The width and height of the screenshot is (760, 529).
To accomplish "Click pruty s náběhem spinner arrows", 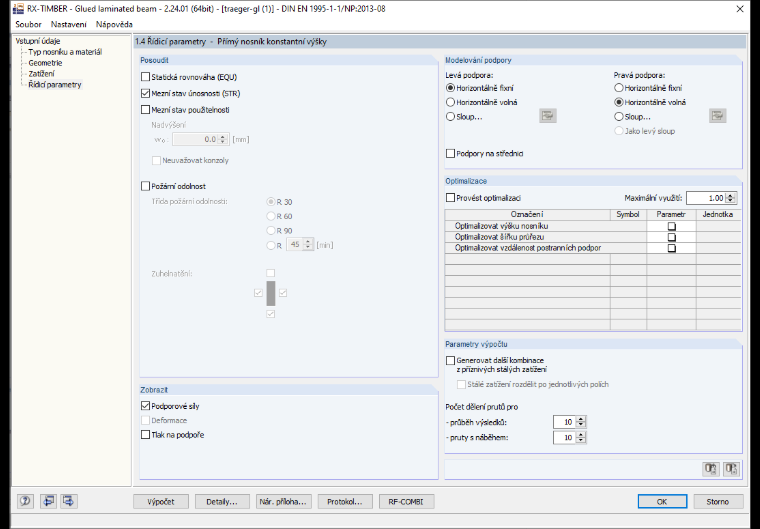I will click(581, 437).
